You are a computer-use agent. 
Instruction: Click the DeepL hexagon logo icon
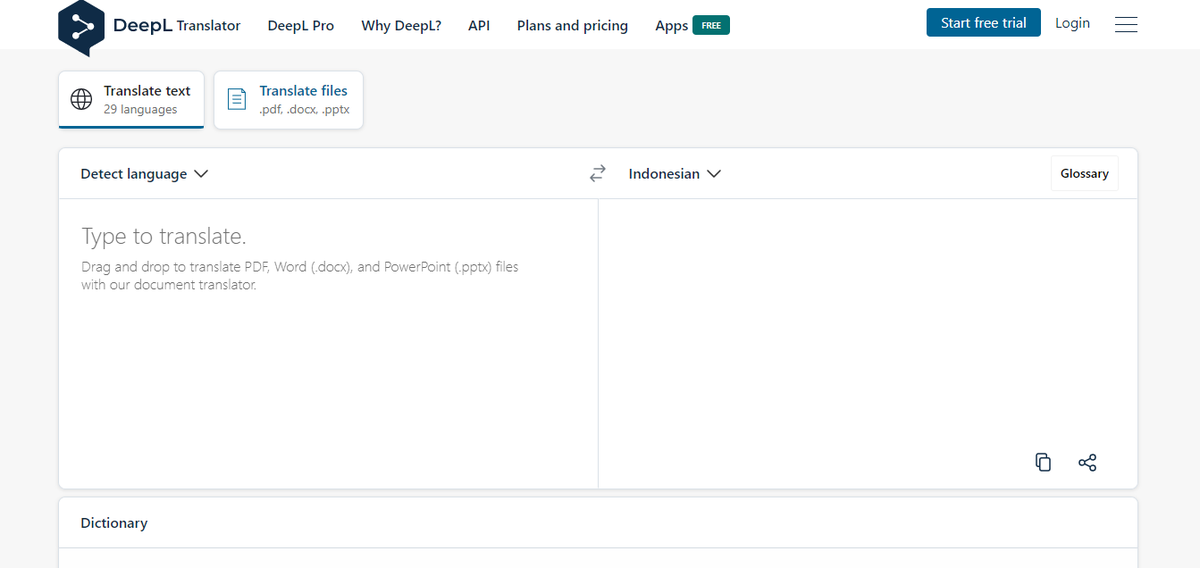(81, 26)
